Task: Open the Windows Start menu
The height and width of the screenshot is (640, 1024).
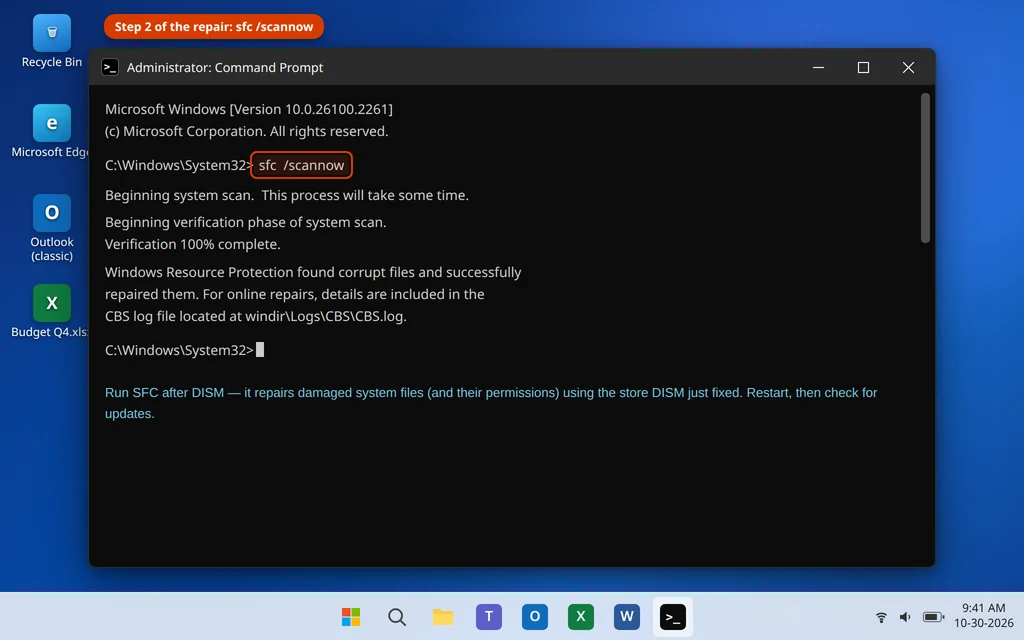Action: tap(351, 616)
